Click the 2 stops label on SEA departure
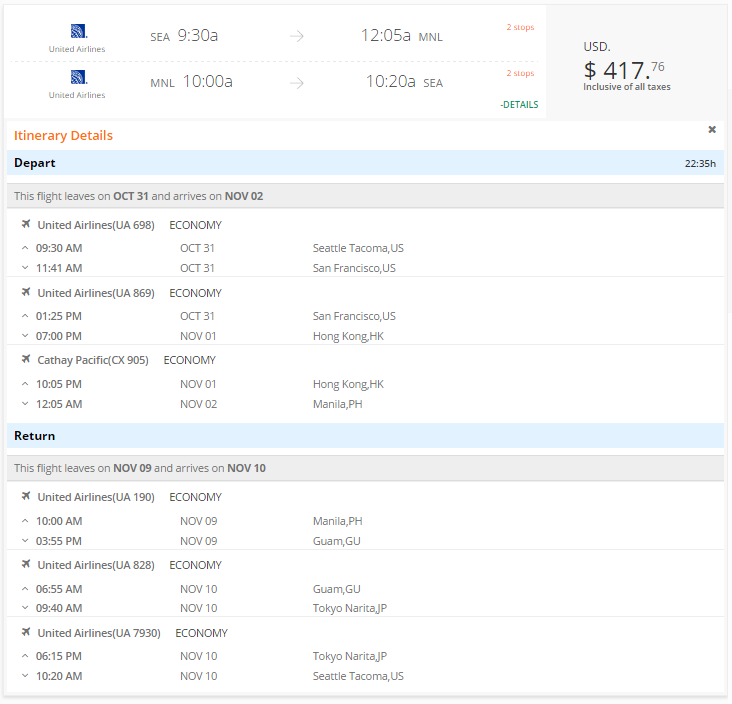 pos(520,27)
